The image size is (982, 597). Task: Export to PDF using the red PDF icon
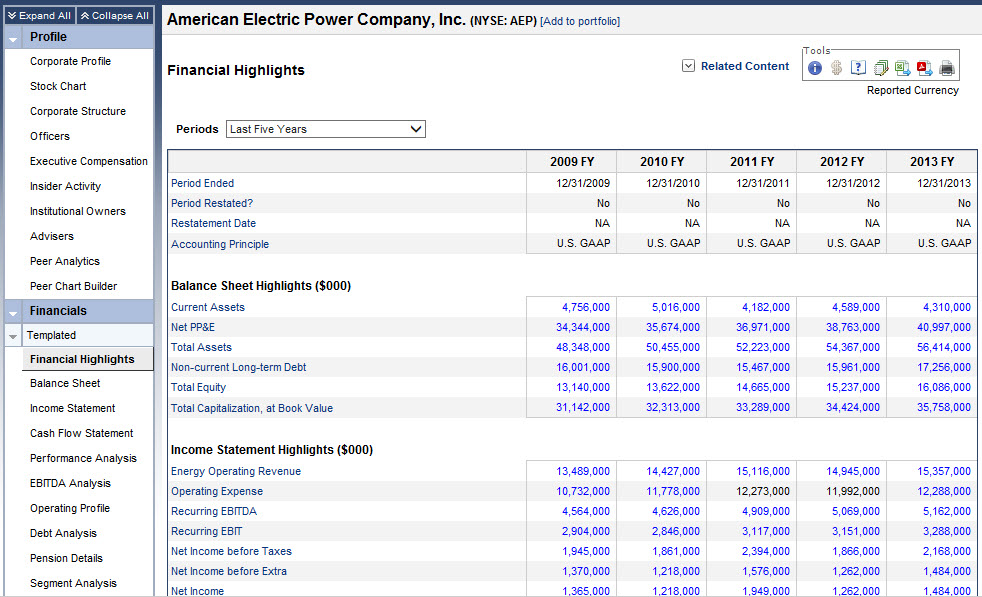click(924, 68)
